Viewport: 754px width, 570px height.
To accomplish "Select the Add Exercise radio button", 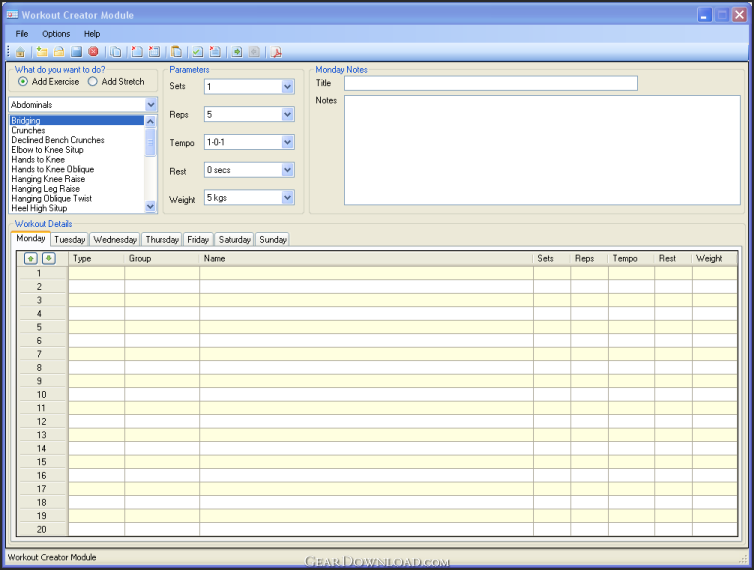I will [23, 82].
